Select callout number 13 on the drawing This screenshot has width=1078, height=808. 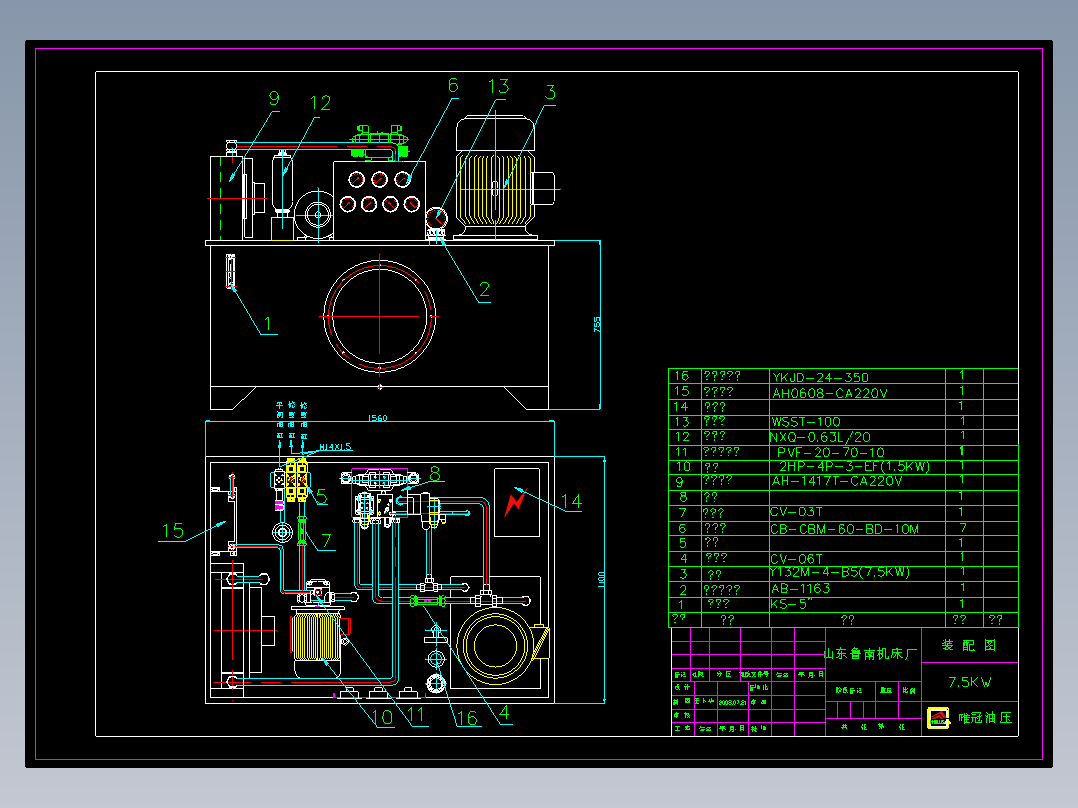498,87
